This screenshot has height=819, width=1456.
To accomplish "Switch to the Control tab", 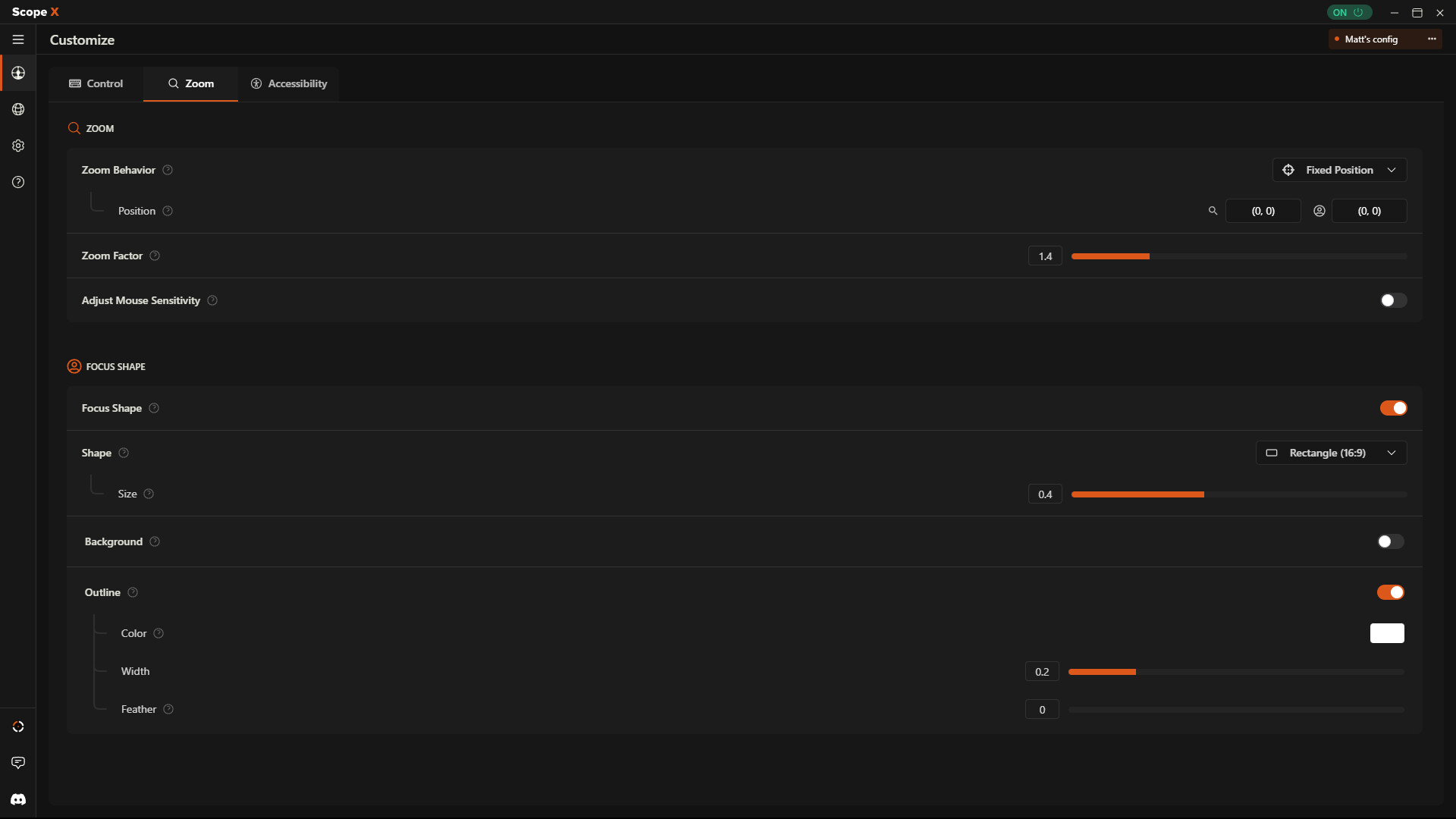I will click(x=96, y=83).
